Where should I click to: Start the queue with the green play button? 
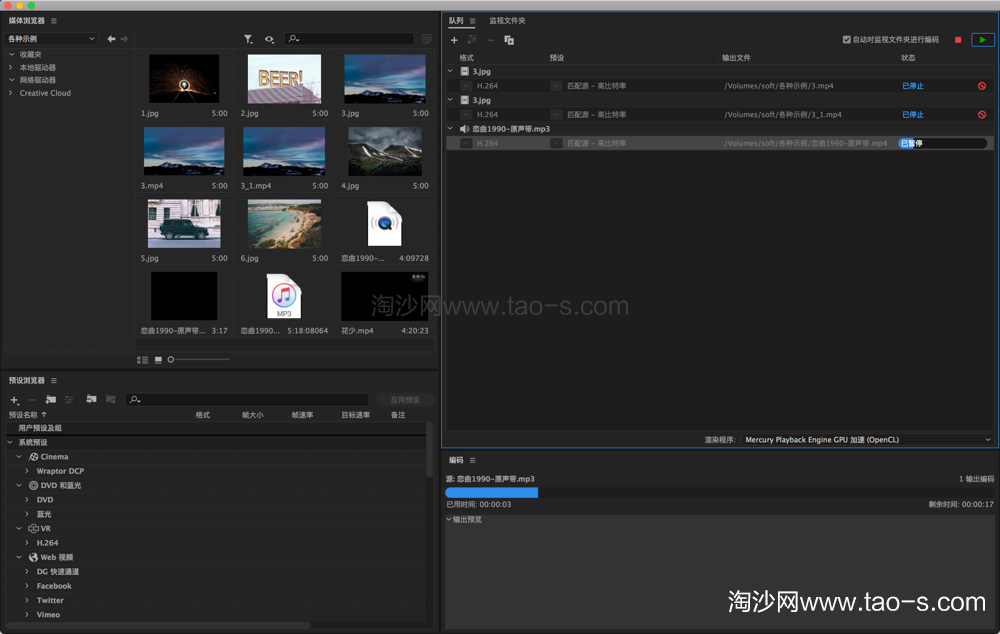coord(981,40)
